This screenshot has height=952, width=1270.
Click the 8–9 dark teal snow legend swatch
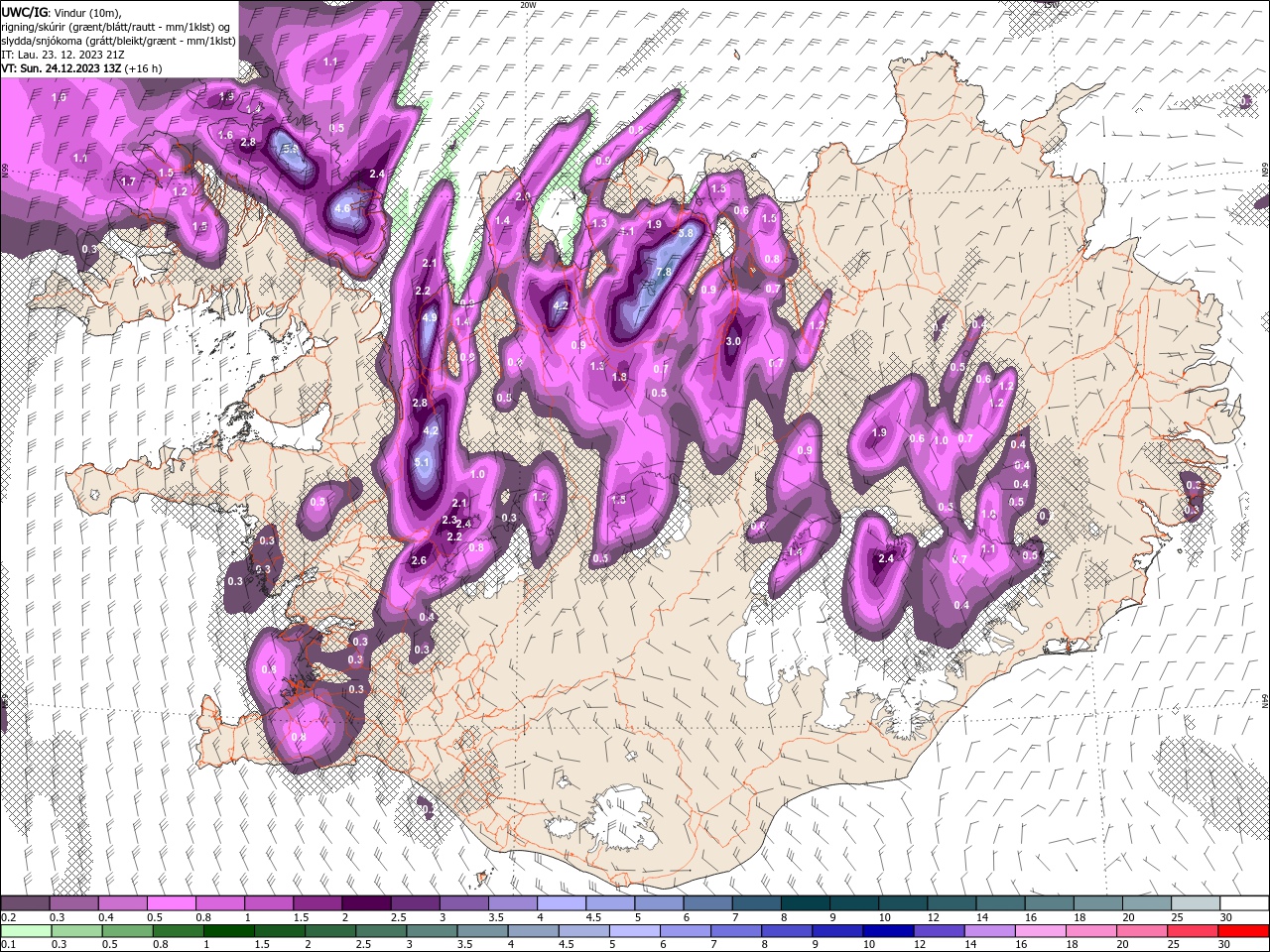[x=805, y=903]
